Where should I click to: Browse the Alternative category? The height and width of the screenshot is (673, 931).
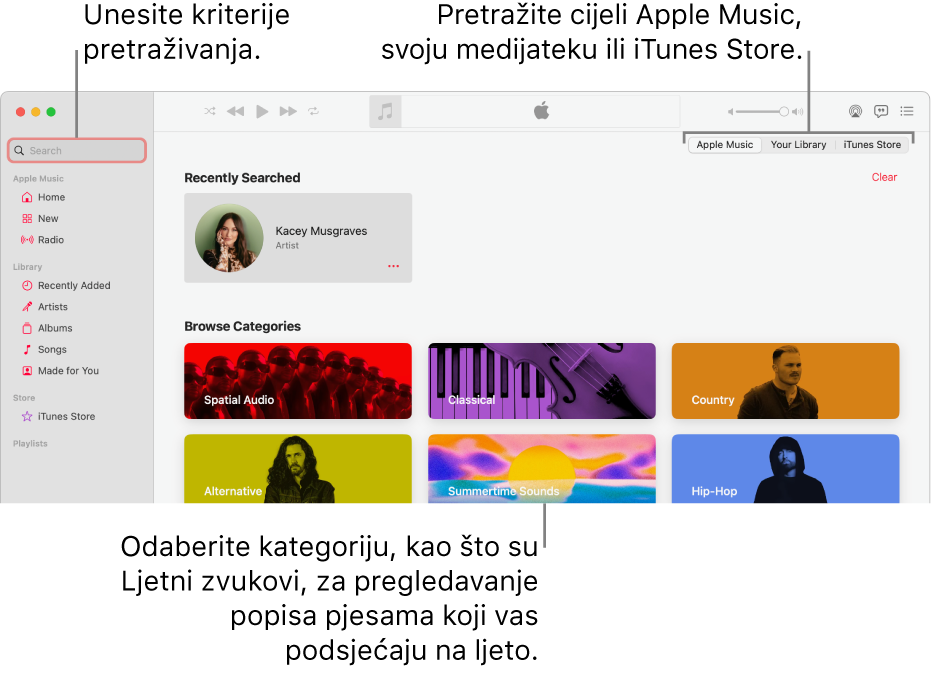pyautogui.click(x=298, y=469)
